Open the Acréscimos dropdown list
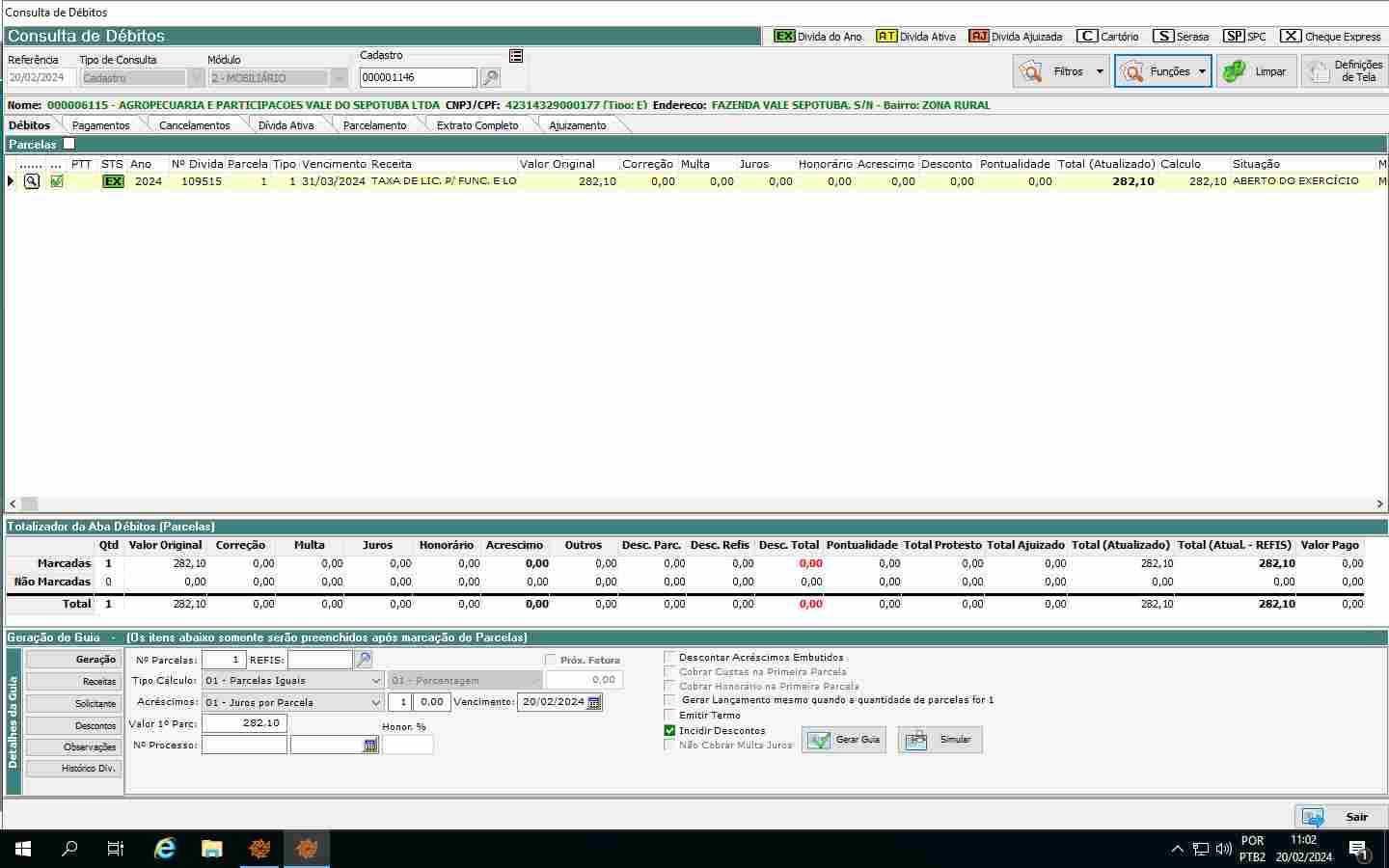This screenshot has width=1389, height=868. point(376,703)
